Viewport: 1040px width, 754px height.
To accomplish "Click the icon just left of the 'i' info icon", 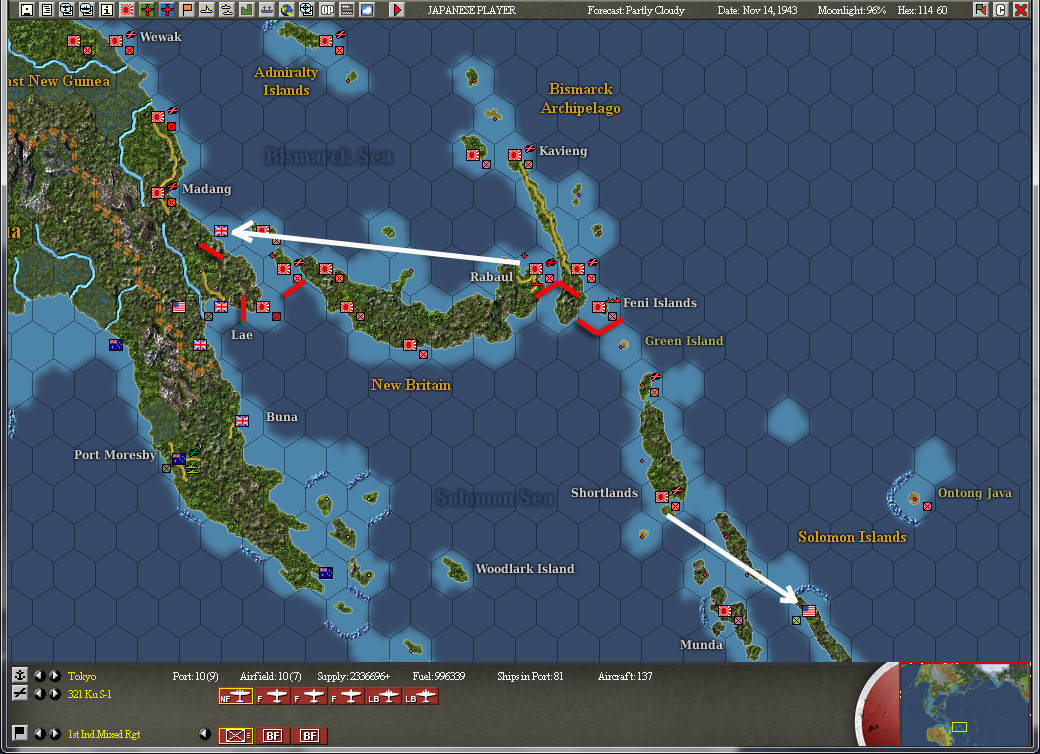I will tap(87, 10).
